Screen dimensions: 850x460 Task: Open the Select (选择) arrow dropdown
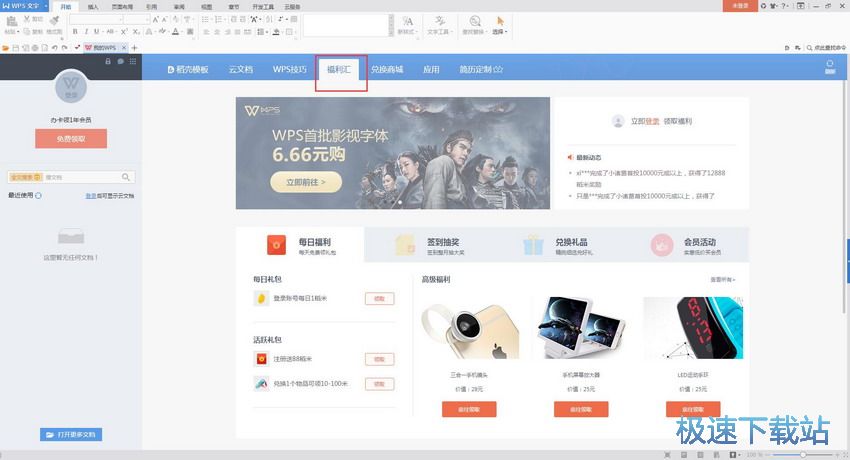(500, 32)
